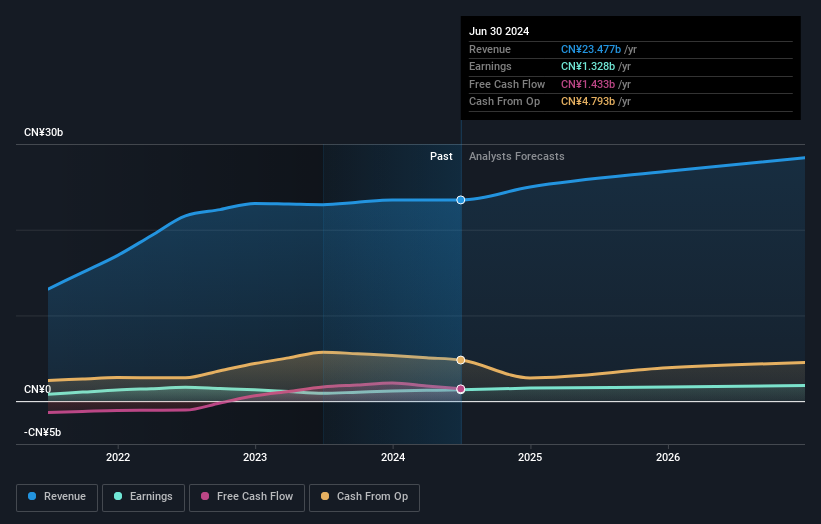Click the Earnings row label in tooltip
The height and width of the screenshot is (524, 821).
(490, 66)
